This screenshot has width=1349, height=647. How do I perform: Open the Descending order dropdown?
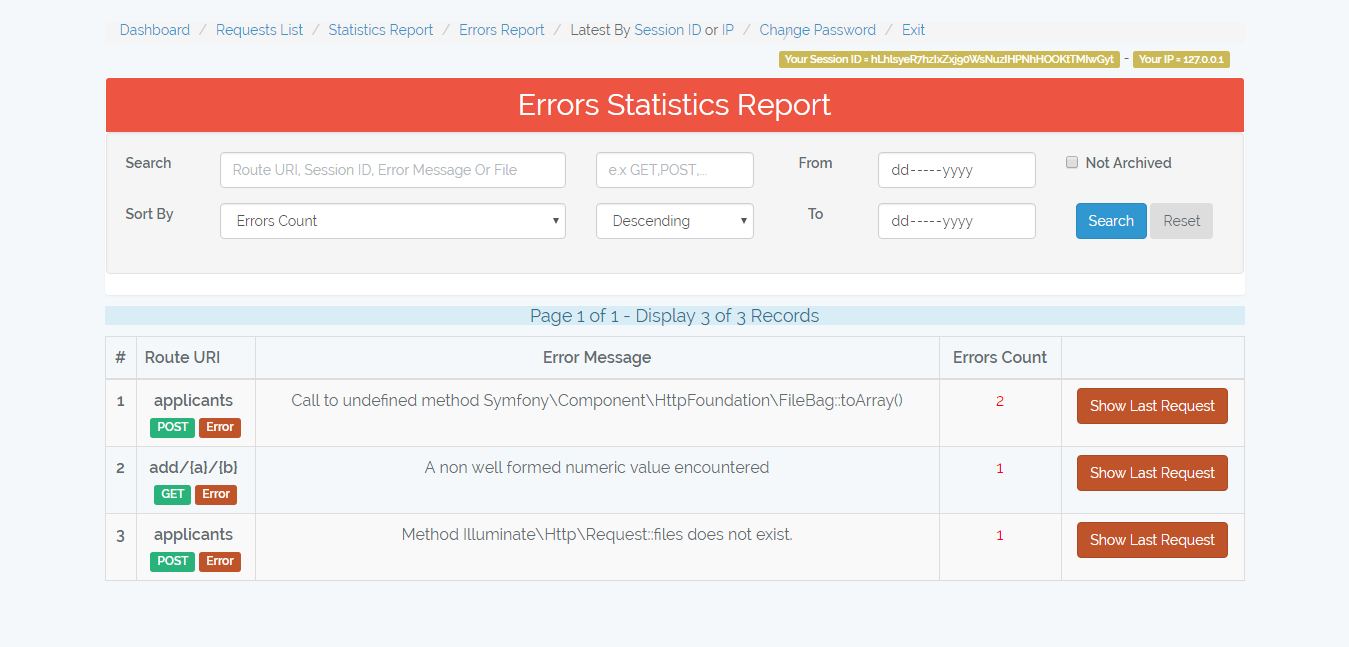point(675,221)
